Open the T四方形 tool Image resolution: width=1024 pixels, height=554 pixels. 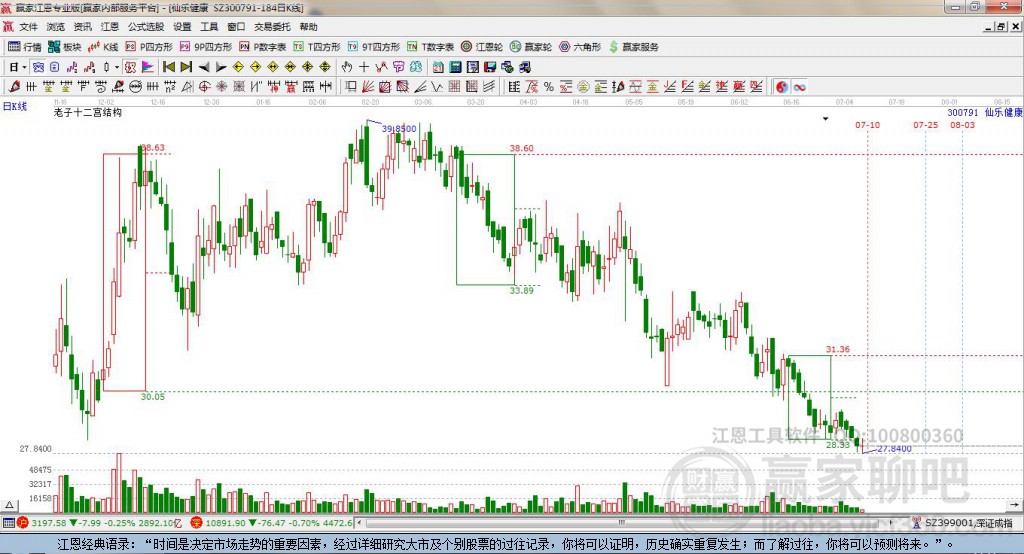click(x=317, y=47)
